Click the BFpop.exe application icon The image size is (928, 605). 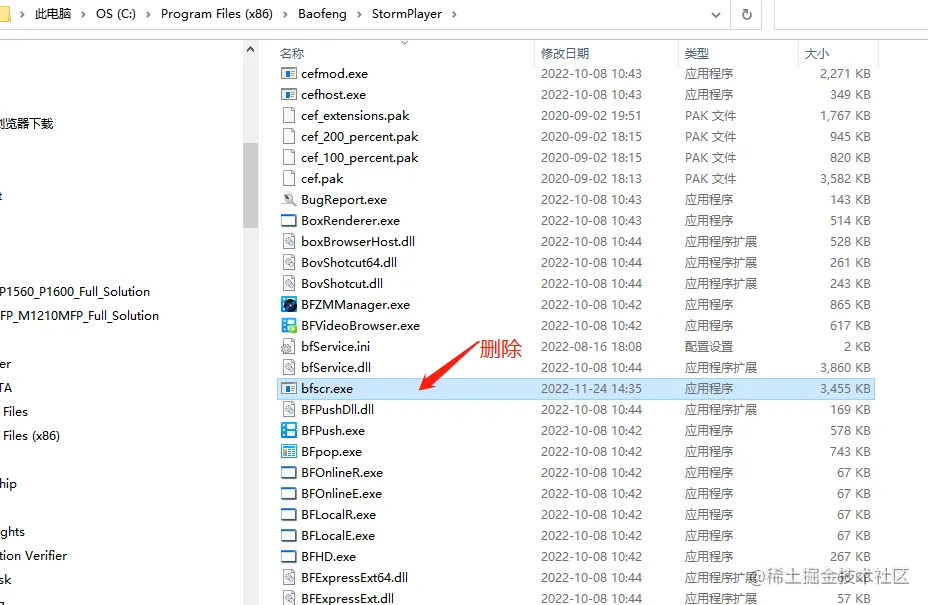pyautogui.click(x=289, y=452)
